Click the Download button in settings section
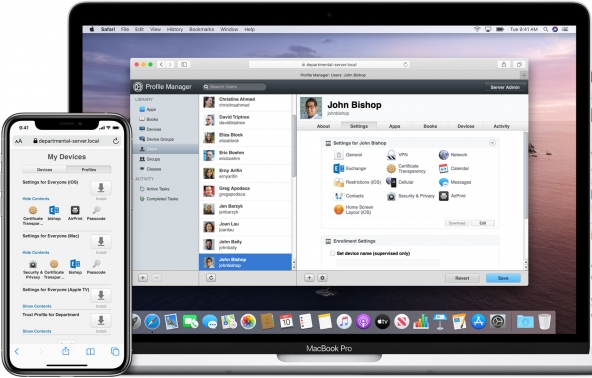The height and width of the screenshot is (378, 592). (x=457, y=223)
